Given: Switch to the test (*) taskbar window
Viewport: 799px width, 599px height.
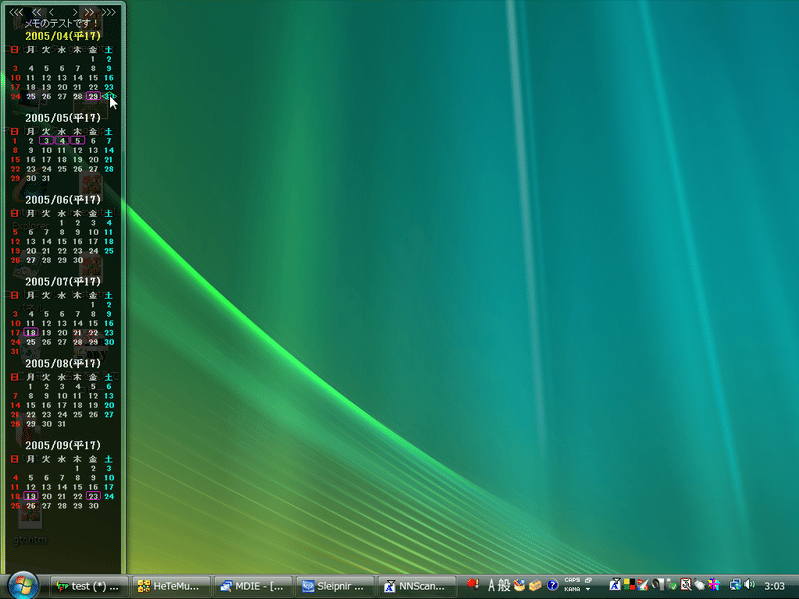Looking at the screenshot, I should (x=89, y=586).
